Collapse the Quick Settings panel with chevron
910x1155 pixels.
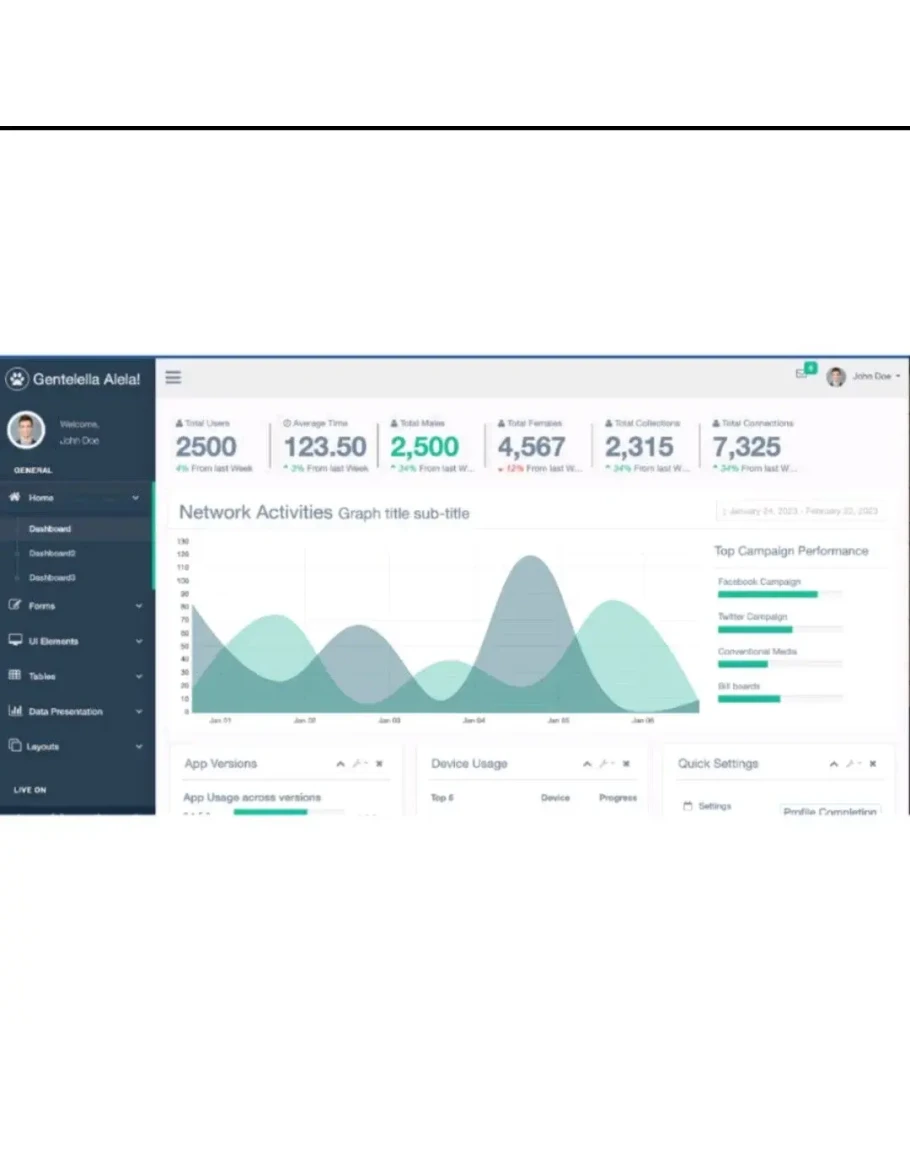click(x=834, y=764)
